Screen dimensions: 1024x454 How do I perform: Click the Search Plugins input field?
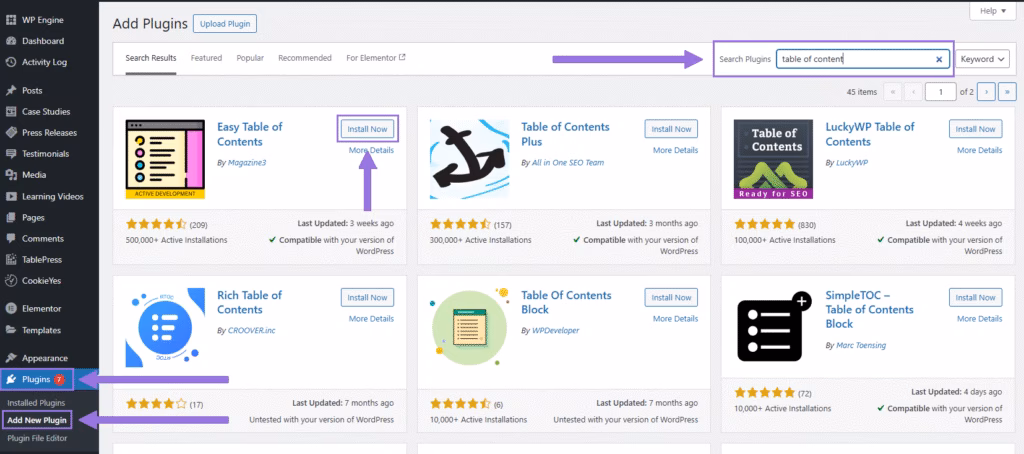pyautogui.click(x=854, y=59)
